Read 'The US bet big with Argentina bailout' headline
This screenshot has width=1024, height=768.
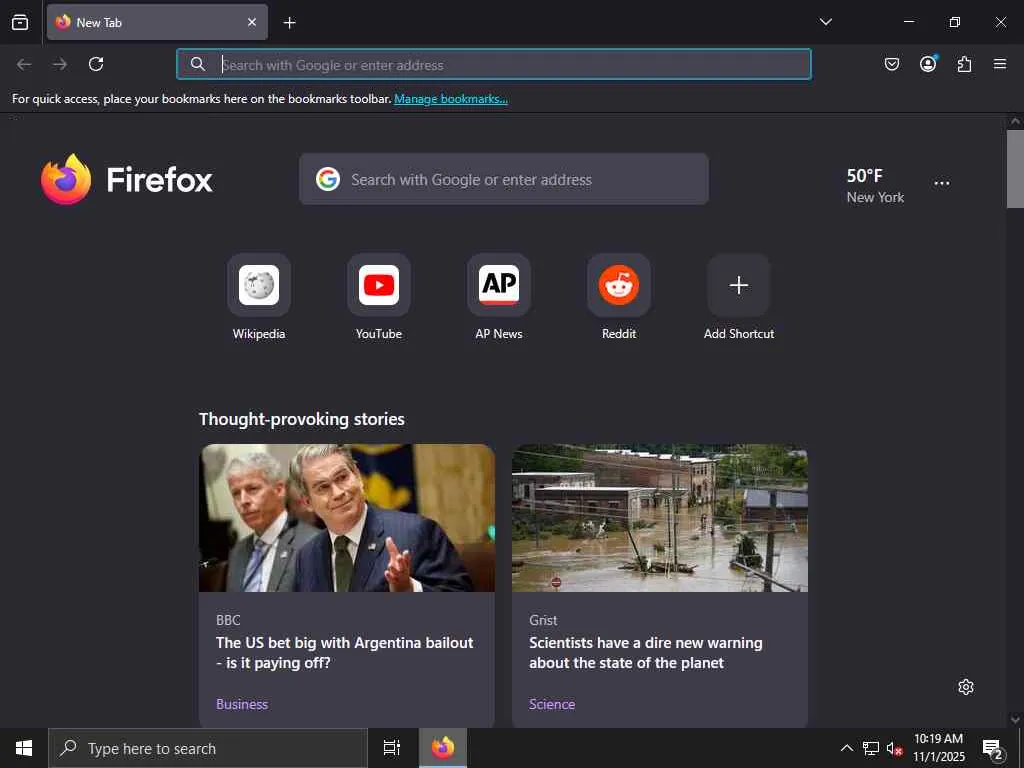coord(345,652)
